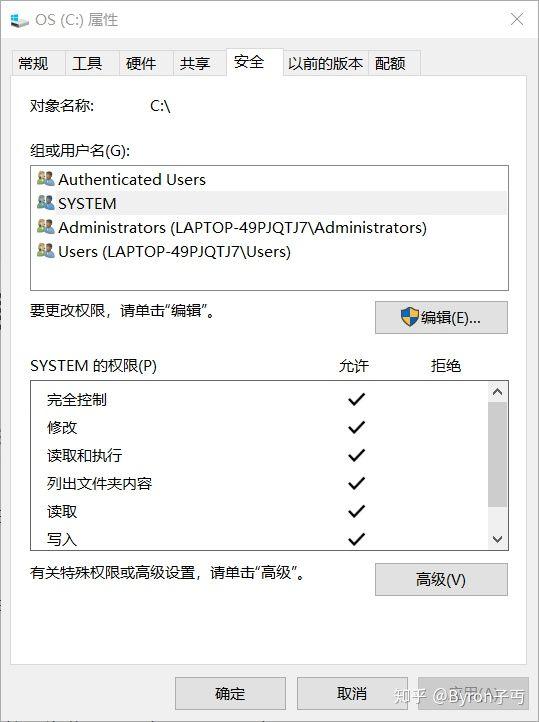Viewport: 539px width, 722px height.
Task: Click the permissions list scroll-up arrow
Action: [x=497, y=392]
